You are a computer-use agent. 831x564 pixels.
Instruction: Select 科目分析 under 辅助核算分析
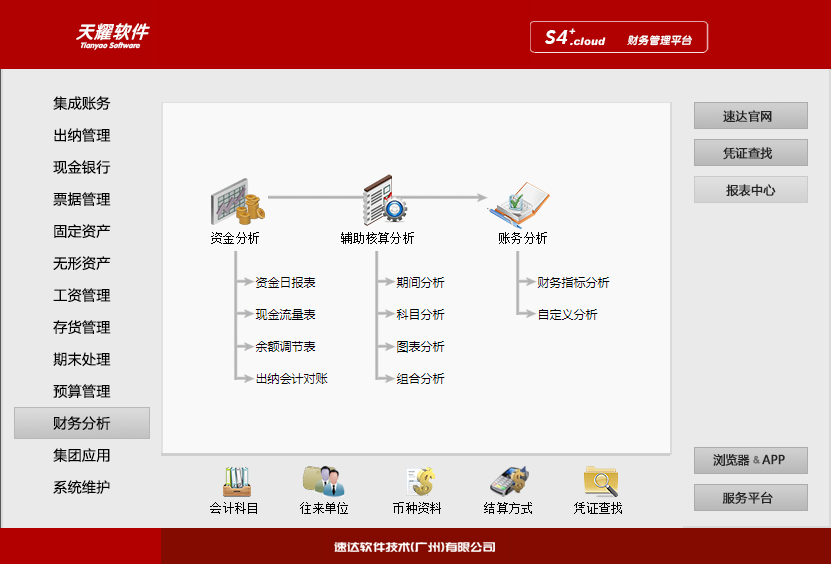point(420,315)
